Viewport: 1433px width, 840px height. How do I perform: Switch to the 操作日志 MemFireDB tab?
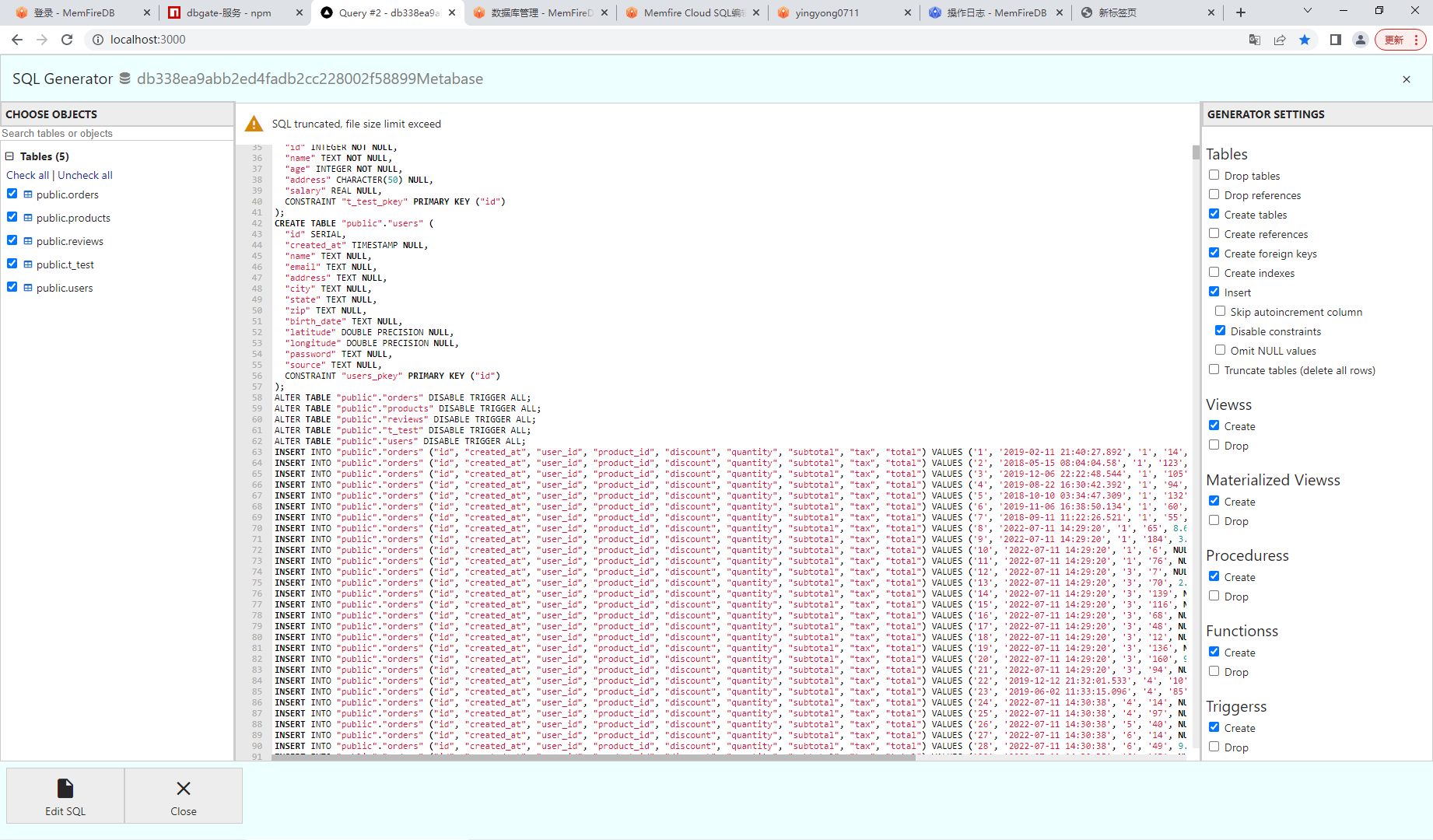click(x=997, y=12)
